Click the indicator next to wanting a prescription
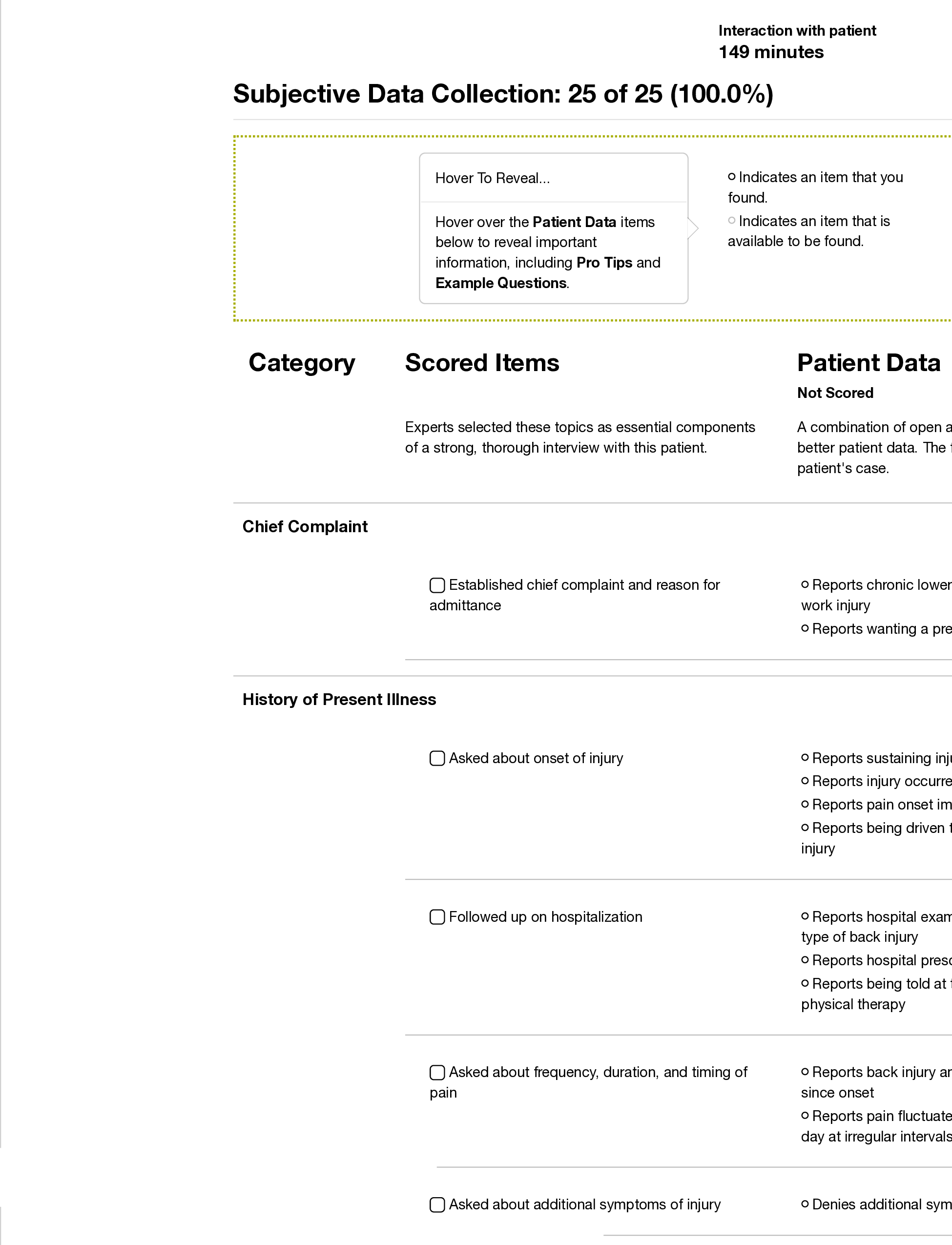Viewport: 952px width, 1245px height. coord(805,629)
